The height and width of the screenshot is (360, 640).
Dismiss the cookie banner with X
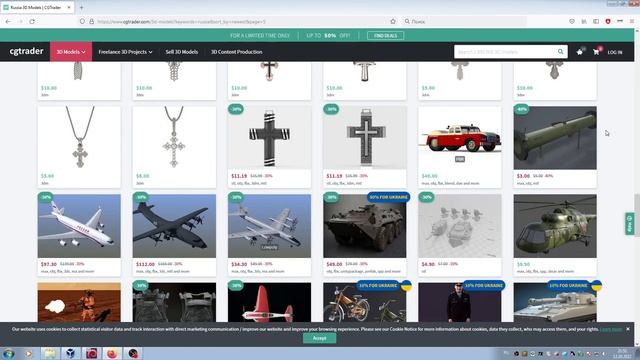628,329
